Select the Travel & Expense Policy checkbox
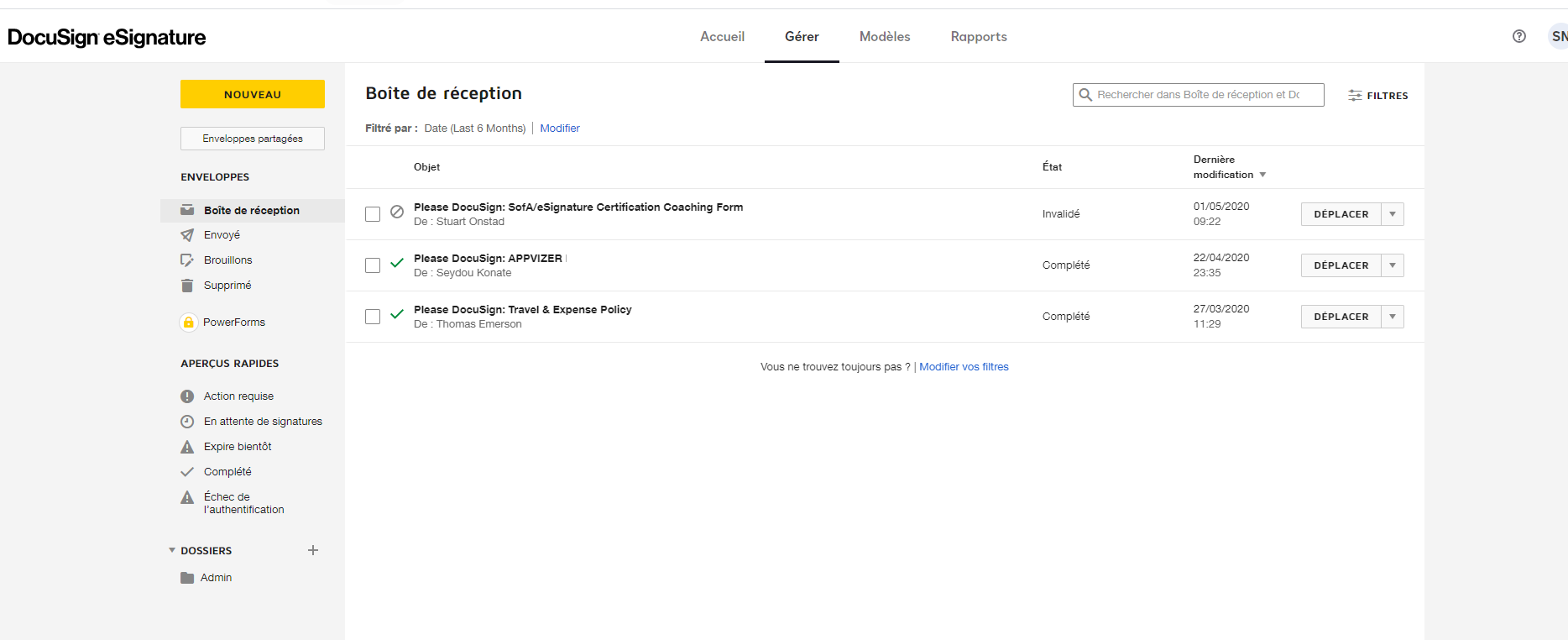 click(373, 317)
